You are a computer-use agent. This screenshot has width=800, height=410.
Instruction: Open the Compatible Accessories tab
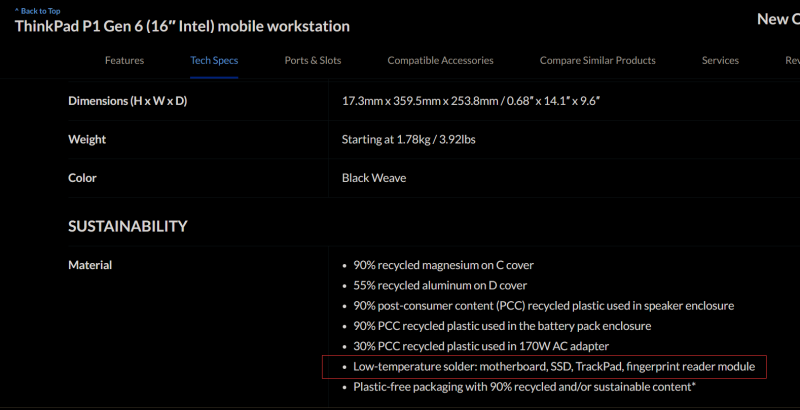(440, 60)
